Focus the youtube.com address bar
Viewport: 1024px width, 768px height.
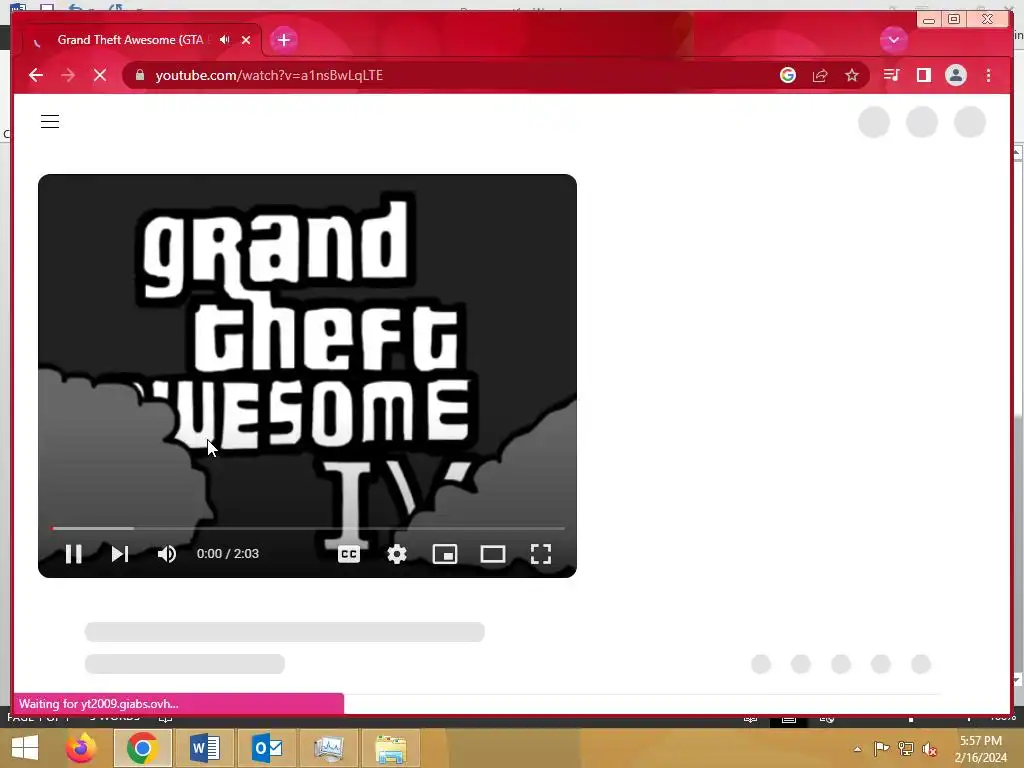click(457, 75)
